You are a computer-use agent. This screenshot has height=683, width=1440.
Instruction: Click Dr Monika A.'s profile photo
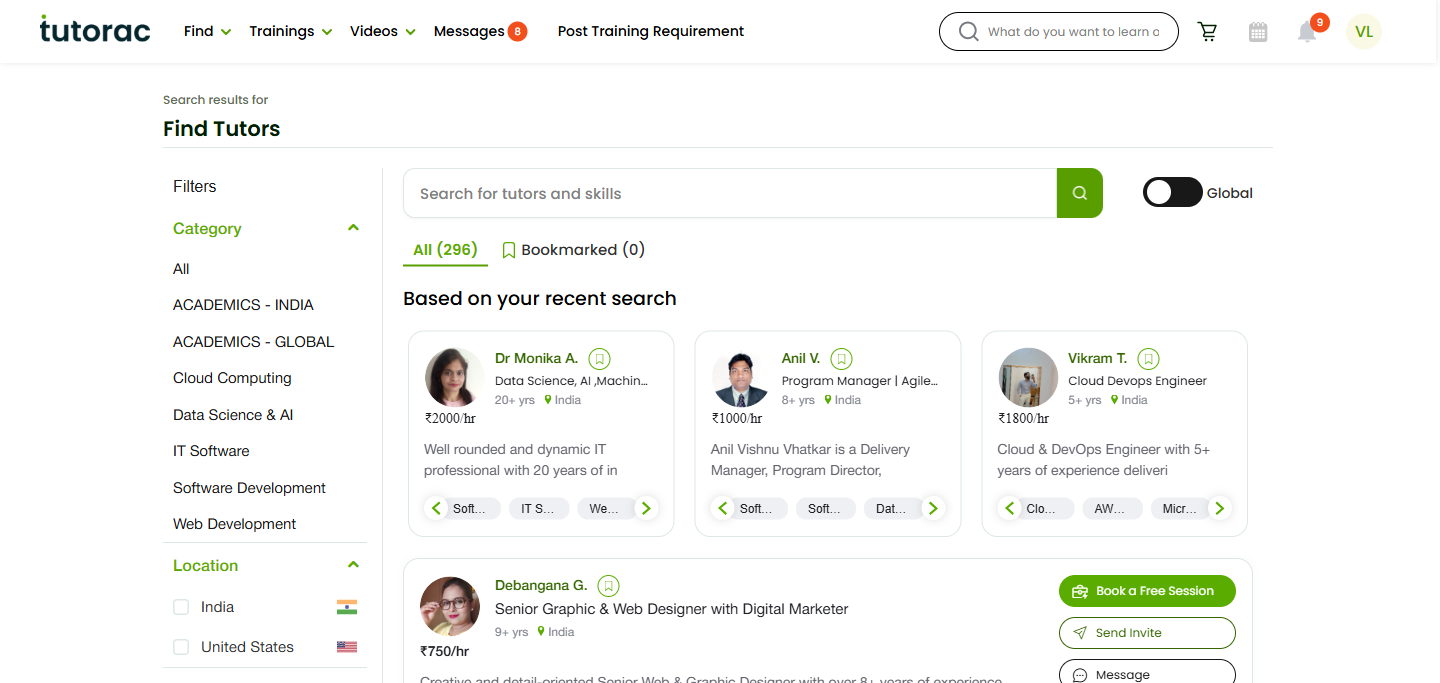click(455, 377)
